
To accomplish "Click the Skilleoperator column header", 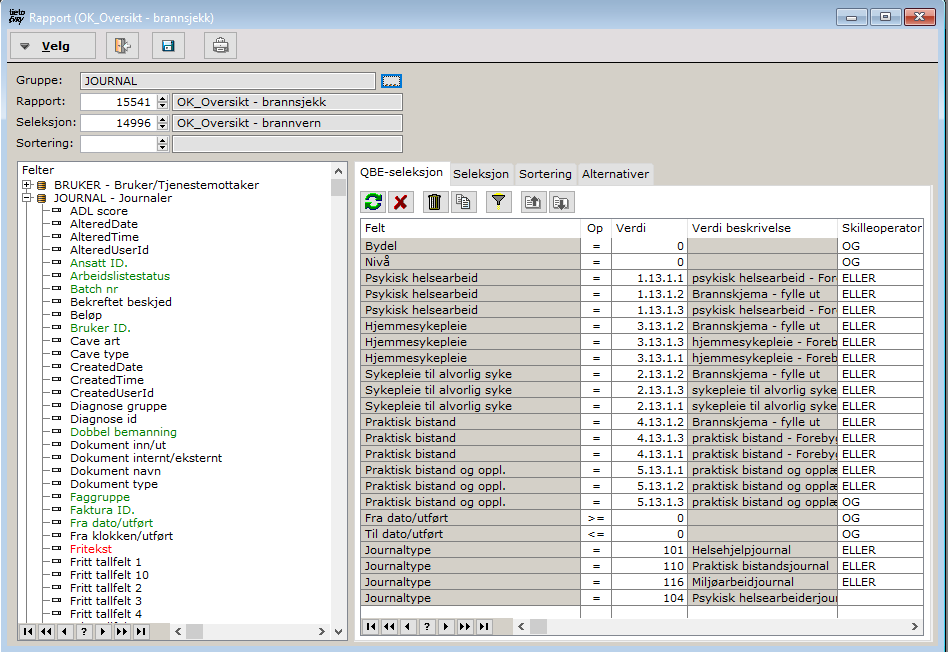I will (x=880, y=228).
